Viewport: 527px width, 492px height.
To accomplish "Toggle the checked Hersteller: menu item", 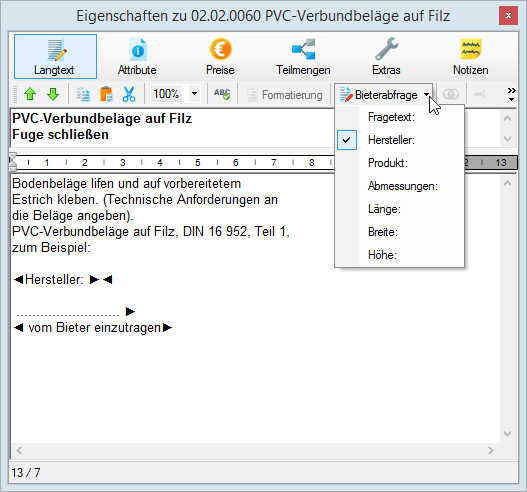I will click(x=400, y=140).
